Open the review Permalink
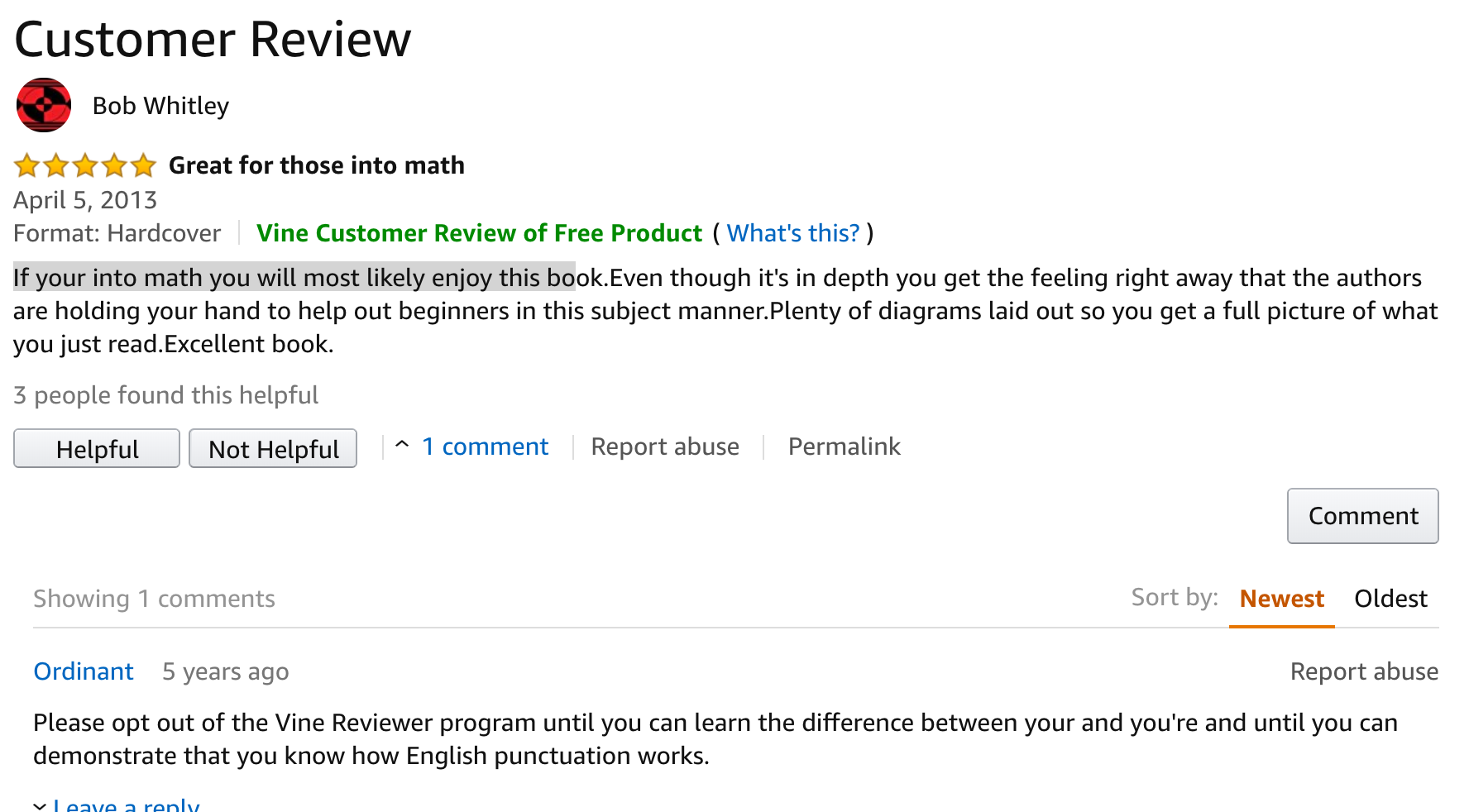 point(844,447)
